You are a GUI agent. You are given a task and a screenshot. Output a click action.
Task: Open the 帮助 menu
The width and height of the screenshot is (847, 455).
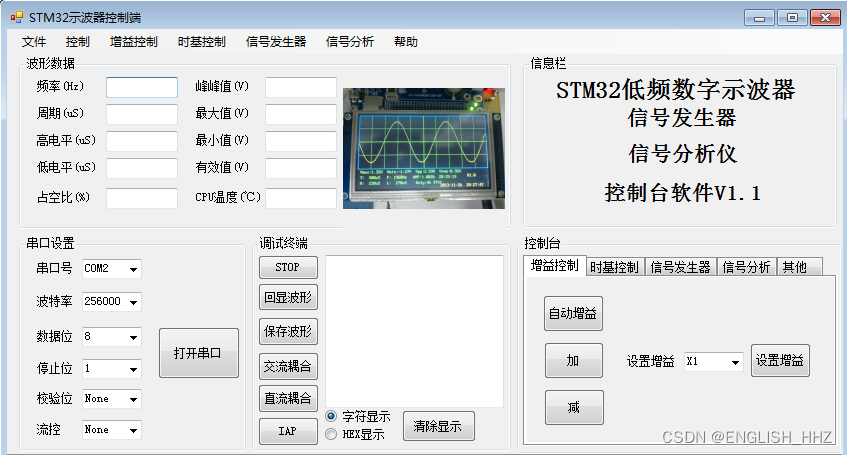(x=406, y=42)
